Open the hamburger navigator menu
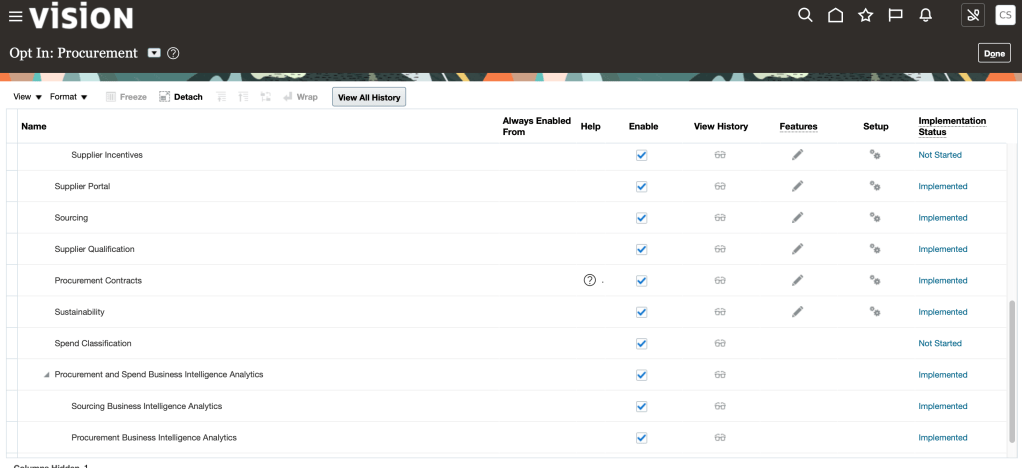The width and height of the screenshot is (1022, 468). tap(15, 16)
